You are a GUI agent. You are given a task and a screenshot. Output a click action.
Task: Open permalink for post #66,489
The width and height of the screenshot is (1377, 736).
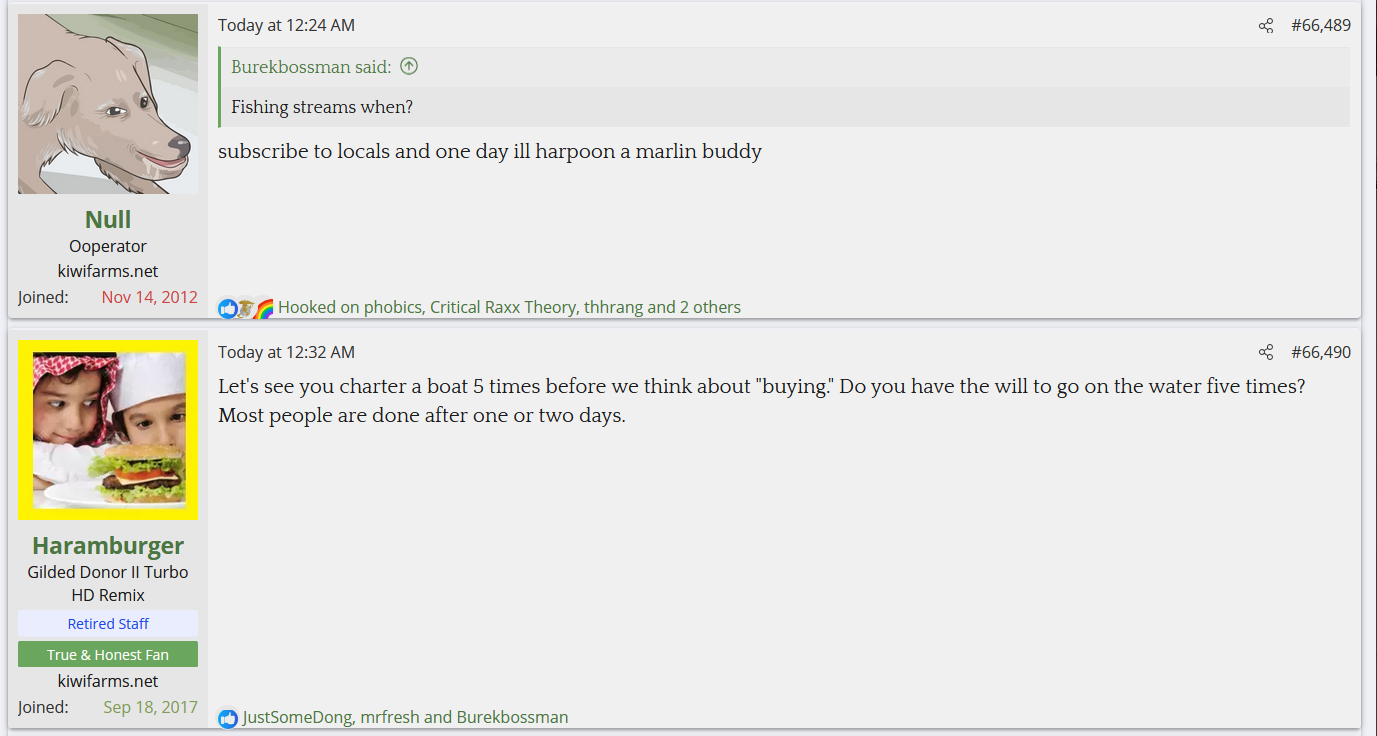pos(1320,26)
